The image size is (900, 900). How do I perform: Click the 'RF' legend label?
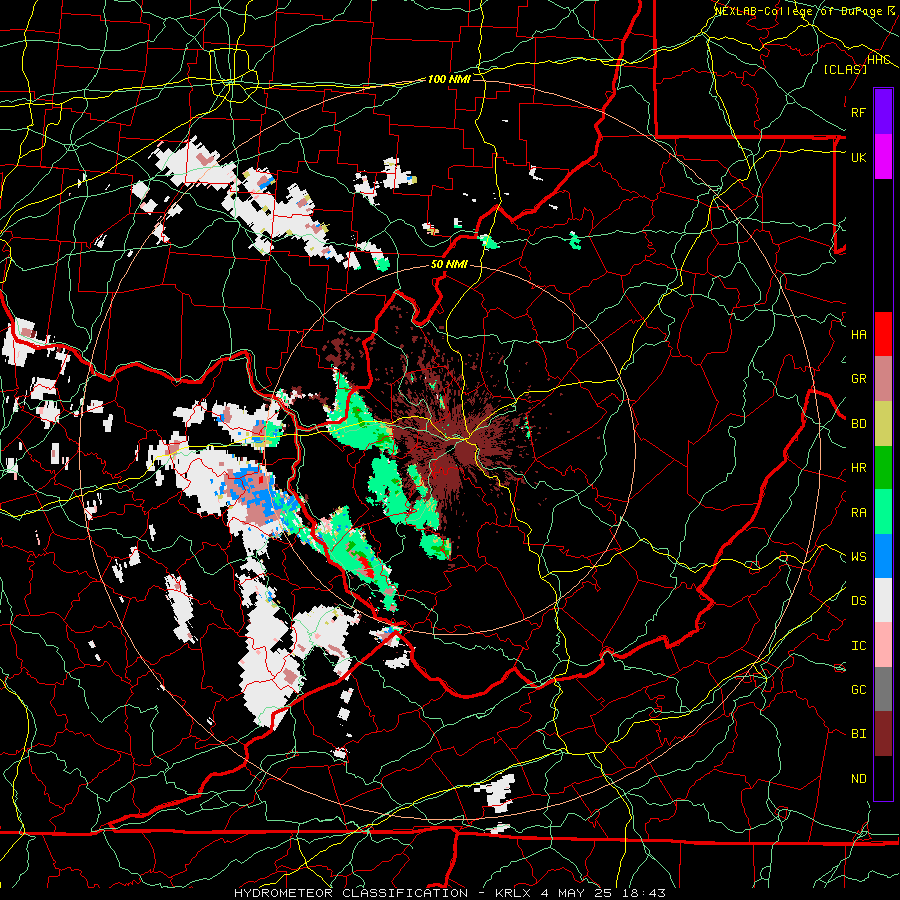tap(858, 112)
